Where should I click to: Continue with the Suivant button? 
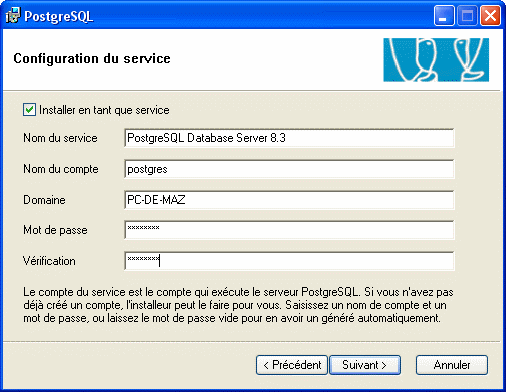point(365,365)
